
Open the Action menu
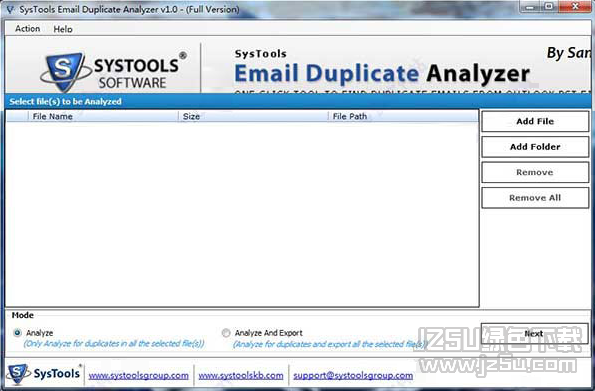pyautogui.click(x=27, y=28)
